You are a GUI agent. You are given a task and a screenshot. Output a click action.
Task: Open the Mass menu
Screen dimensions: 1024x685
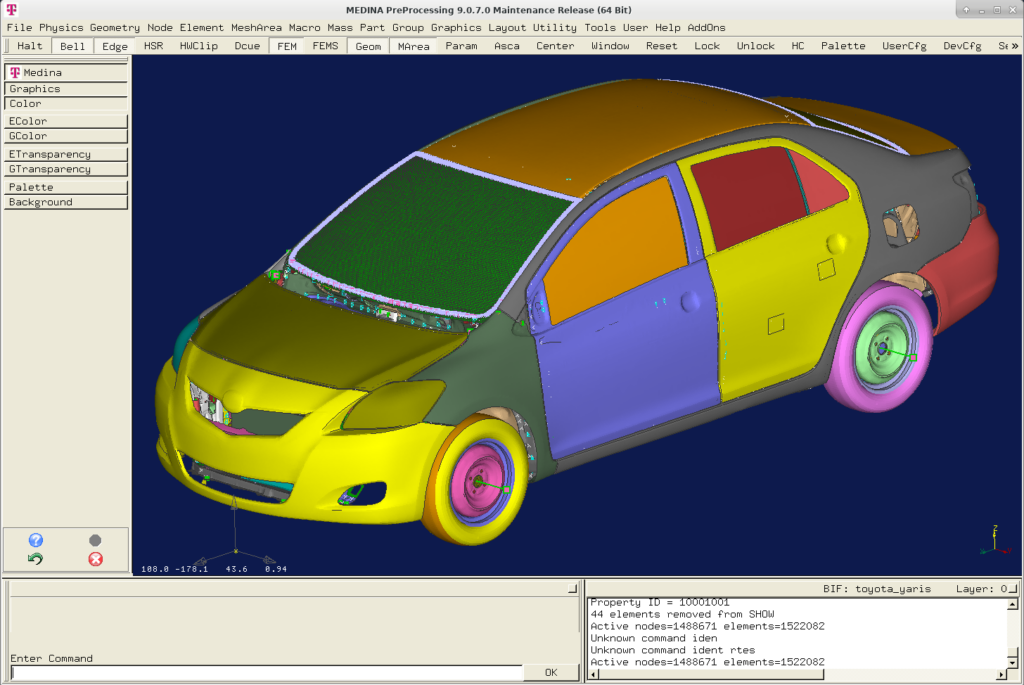340,27
